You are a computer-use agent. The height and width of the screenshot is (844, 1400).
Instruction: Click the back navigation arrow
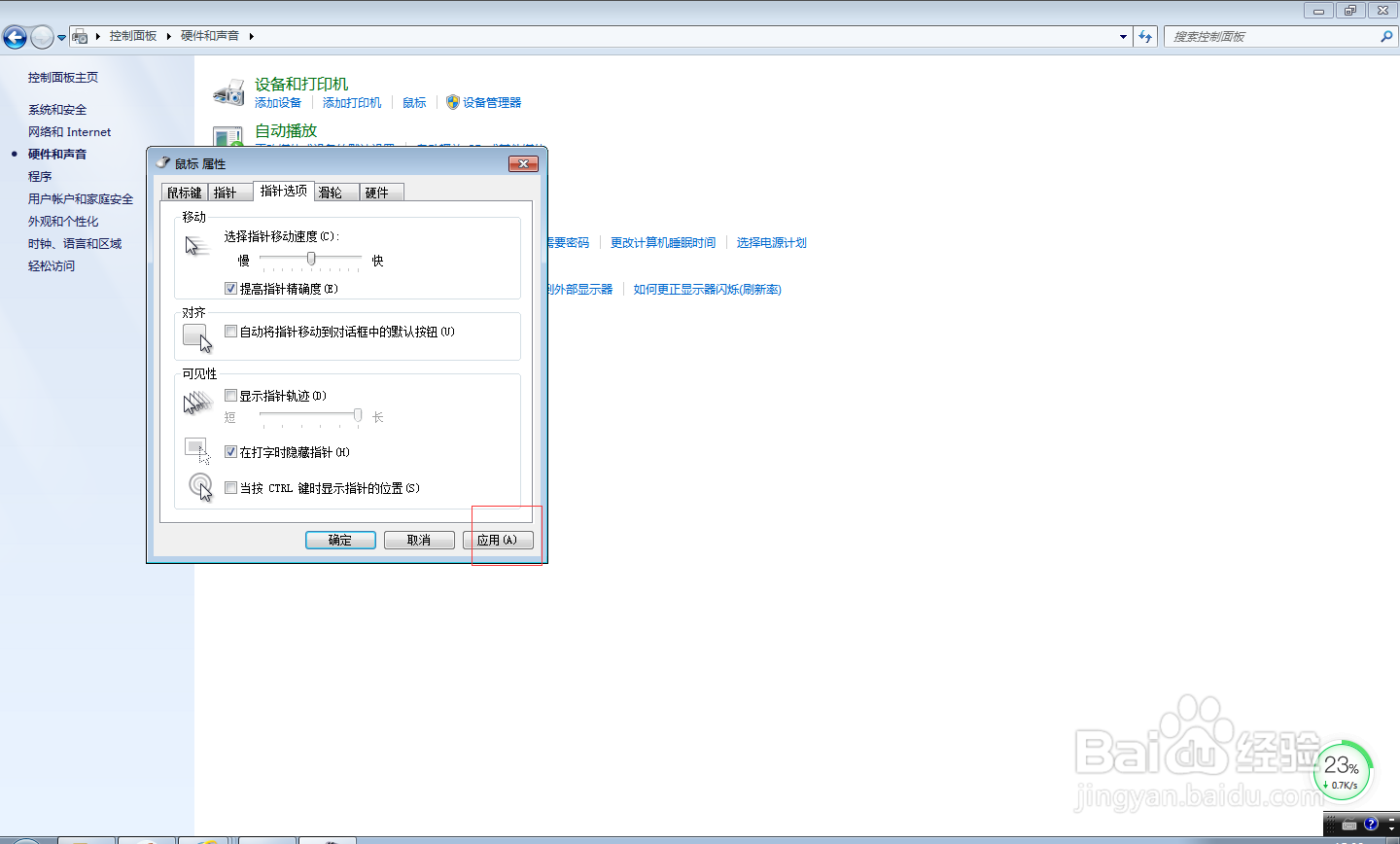pos(15,35)
